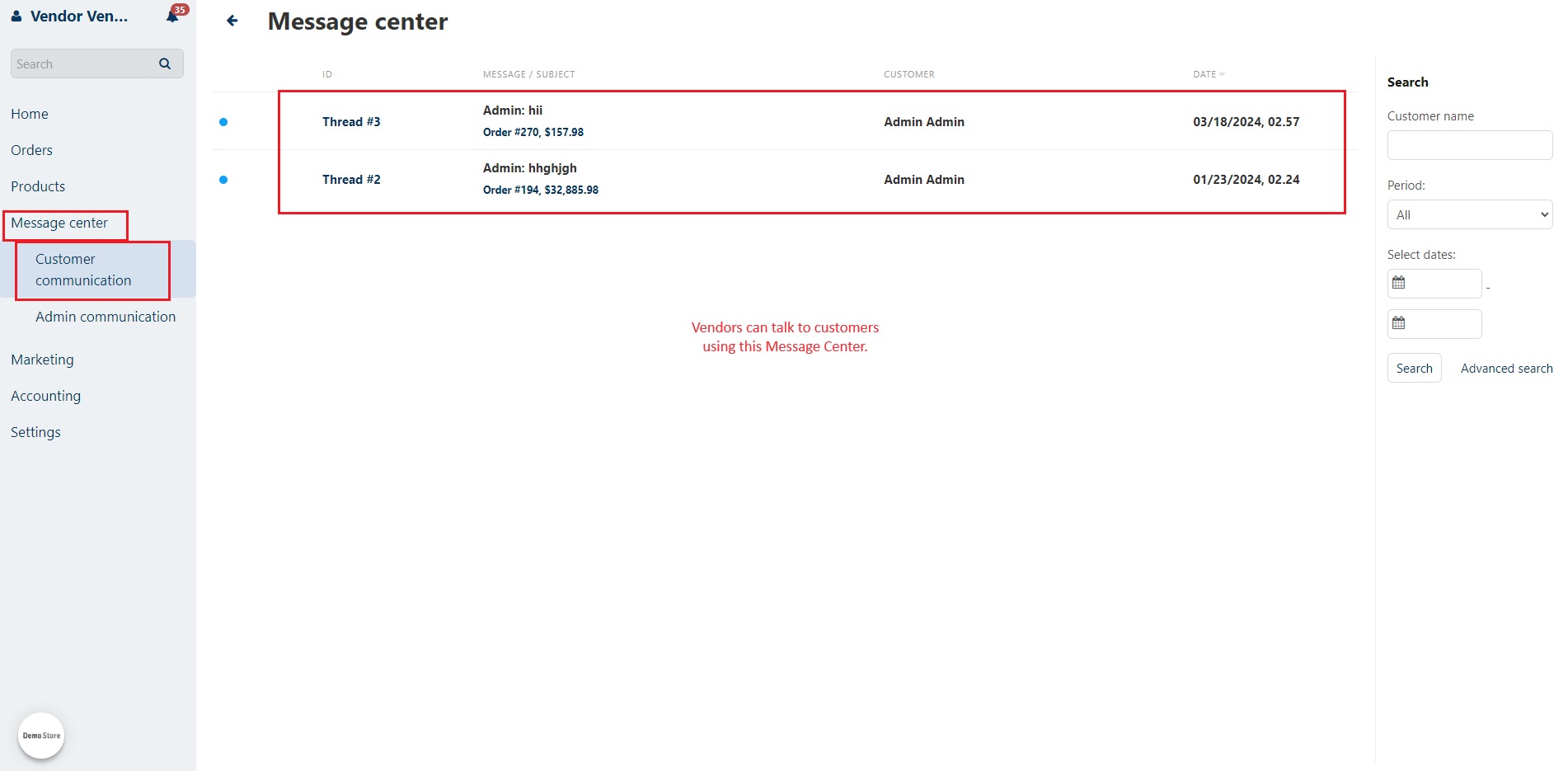Open the notifications bell icon
This screenshot has height=771, width=1568.
pyautogui.click(x=172, y=16)
